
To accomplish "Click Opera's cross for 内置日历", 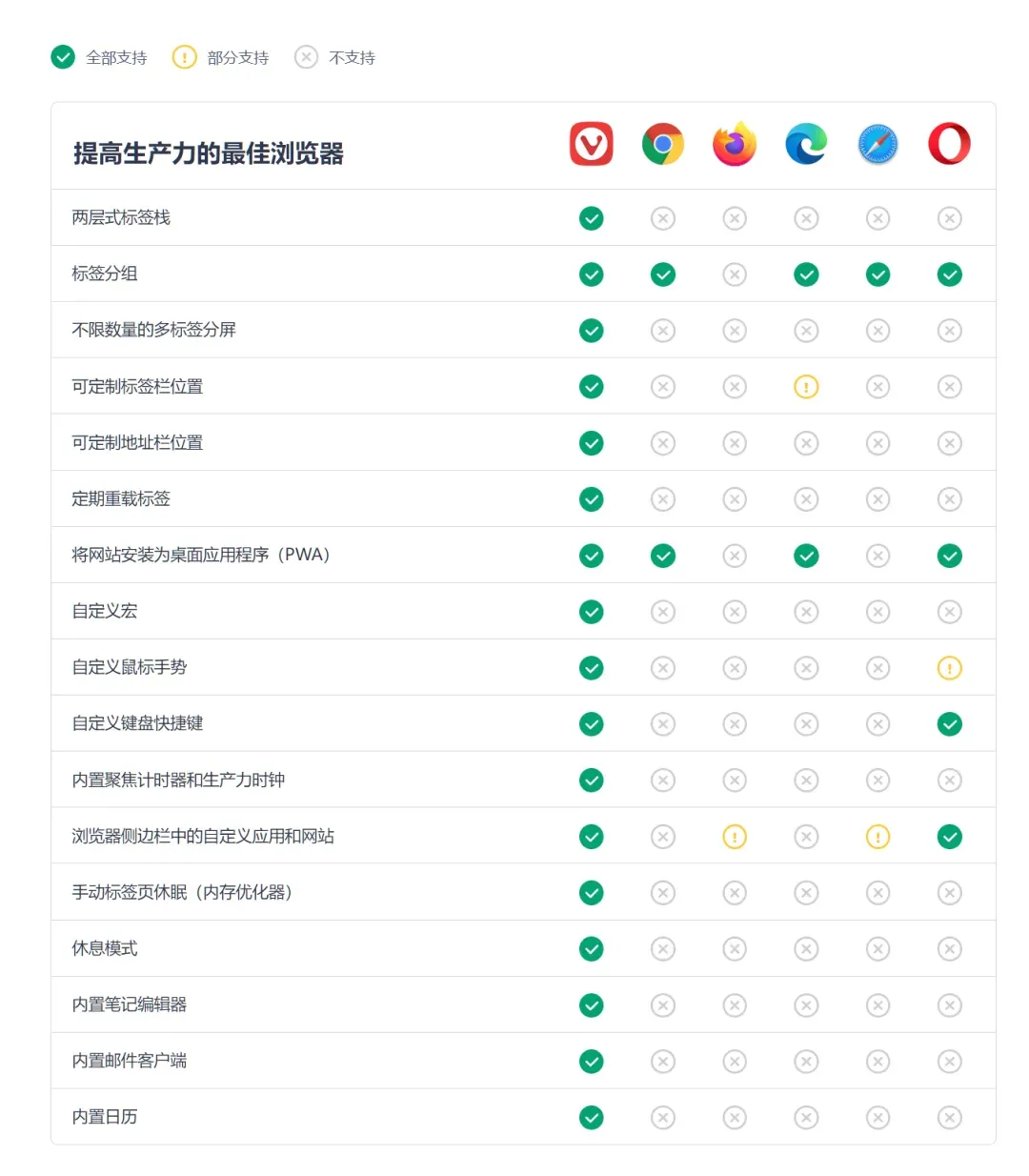I will [950, 1118].
